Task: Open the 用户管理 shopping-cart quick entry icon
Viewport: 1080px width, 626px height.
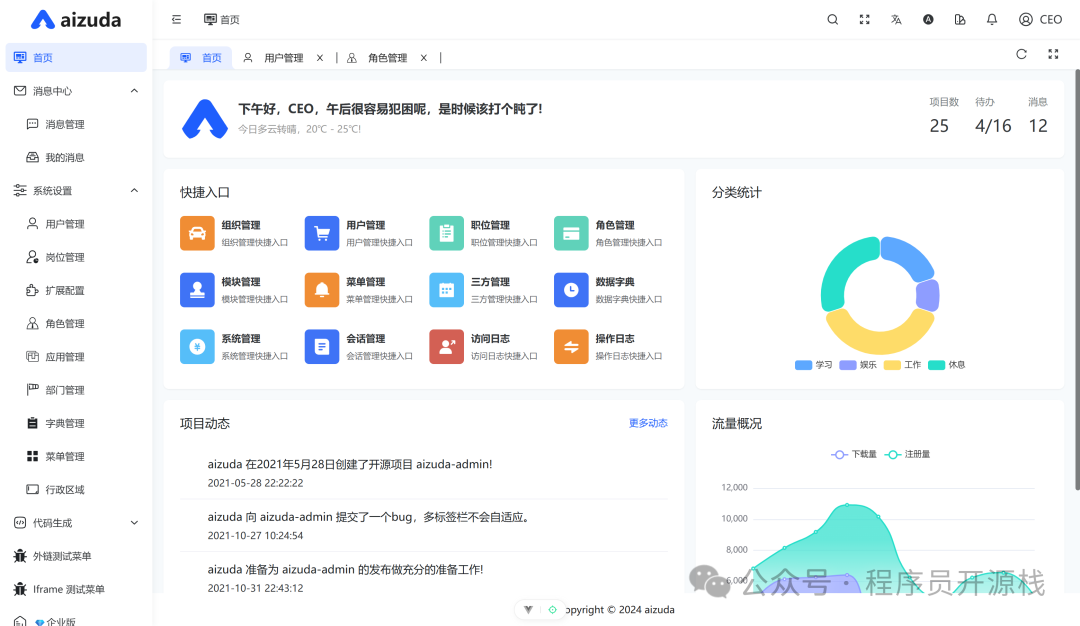Action: click(322, 232)
